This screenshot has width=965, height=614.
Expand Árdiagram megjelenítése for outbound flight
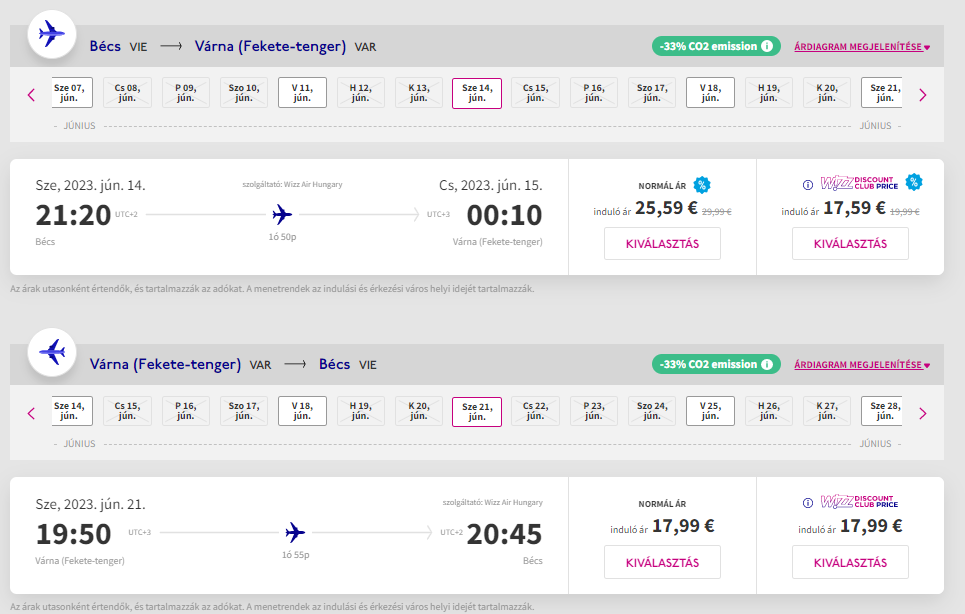point(862,47)
